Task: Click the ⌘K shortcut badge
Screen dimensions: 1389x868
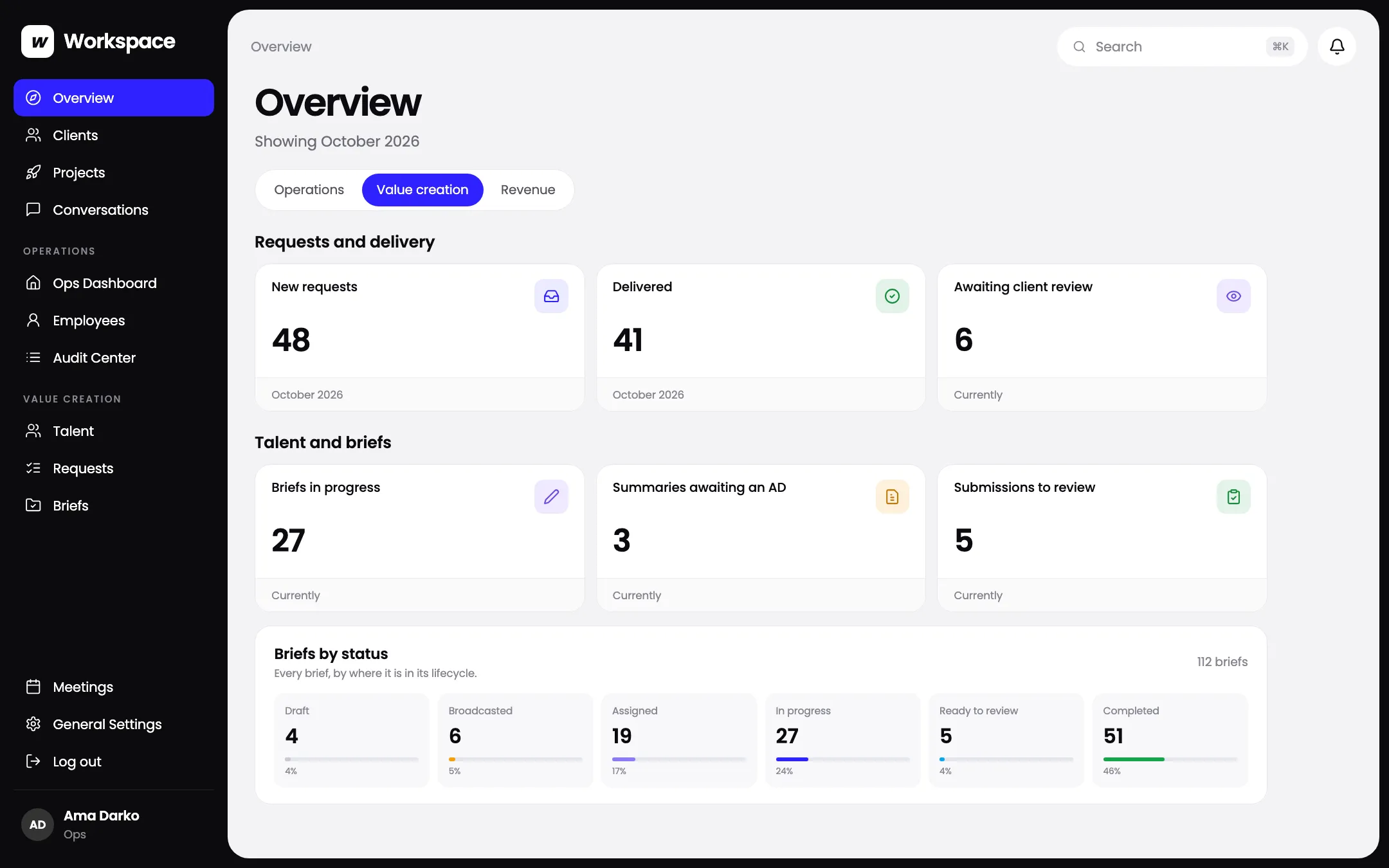Action: tap(1280, 47)
